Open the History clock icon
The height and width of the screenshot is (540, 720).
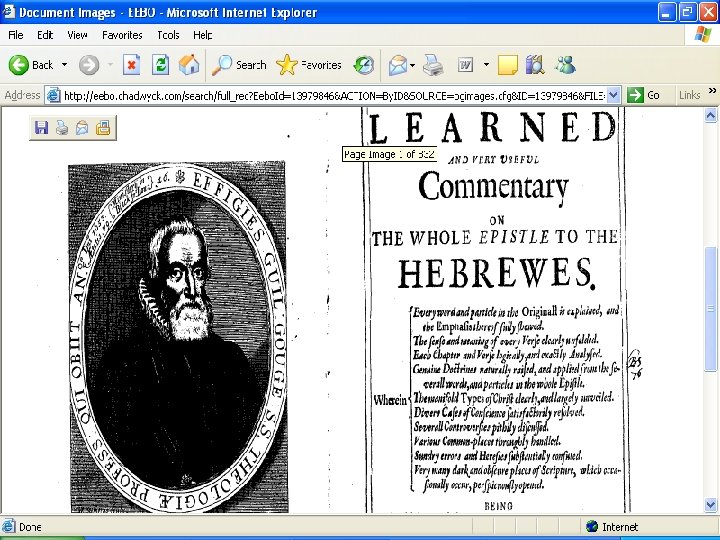tap(364, 65)
